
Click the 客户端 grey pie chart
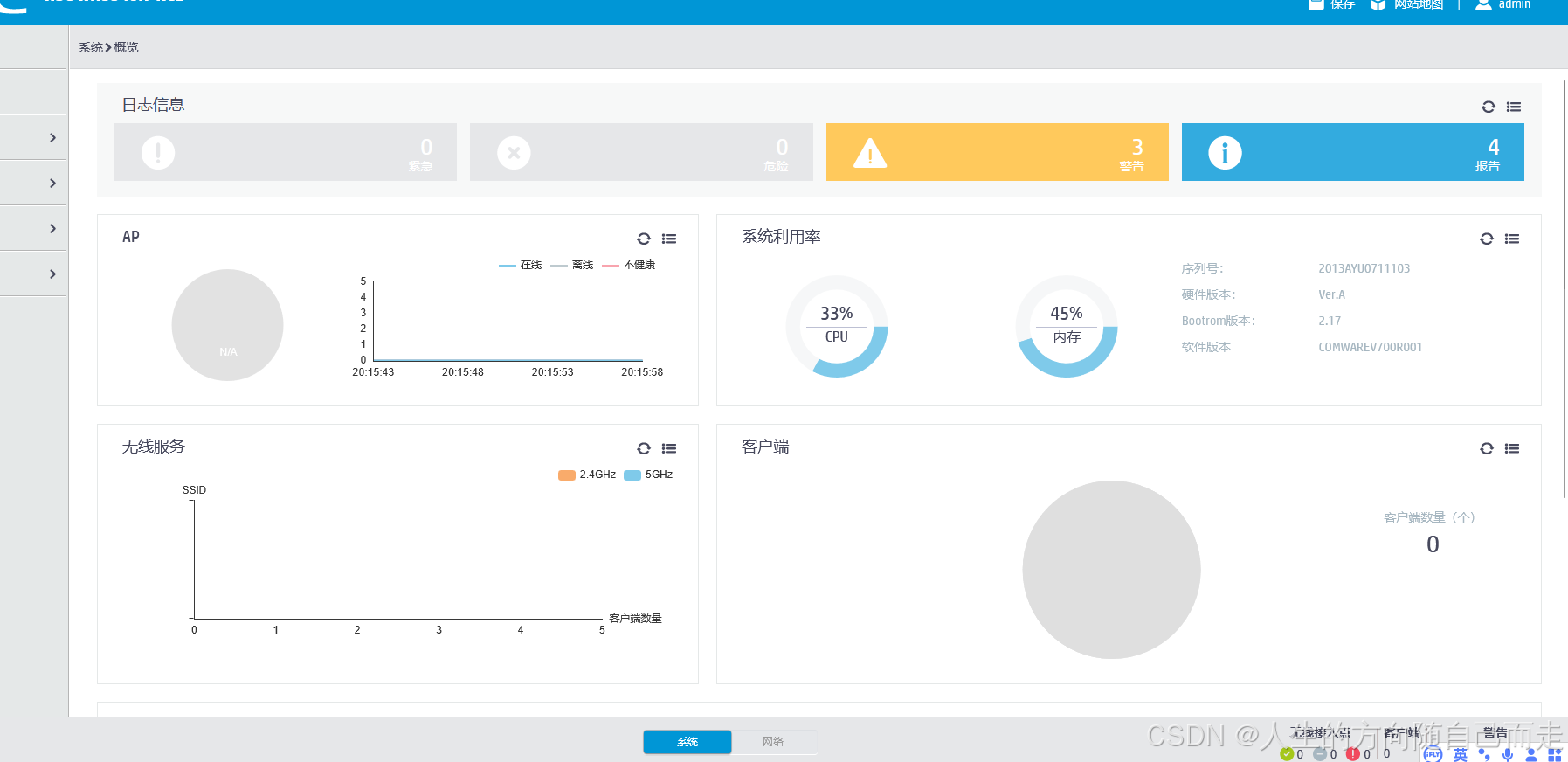click(x=1111, y=570)
